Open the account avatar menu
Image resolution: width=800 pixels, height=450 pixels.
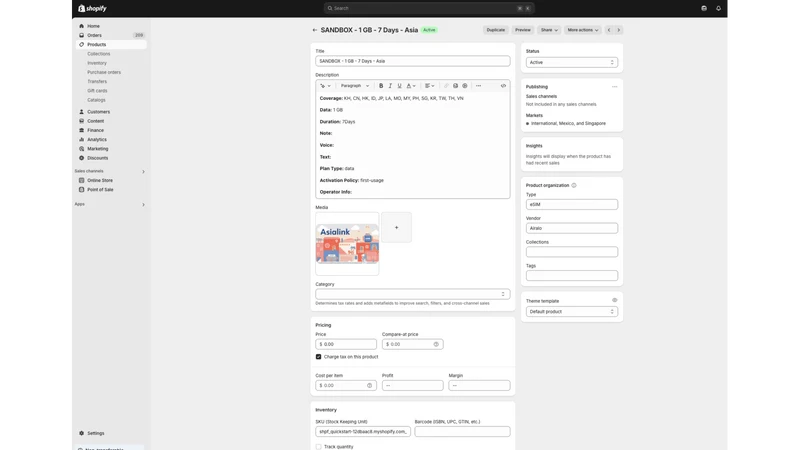point(704,8)
